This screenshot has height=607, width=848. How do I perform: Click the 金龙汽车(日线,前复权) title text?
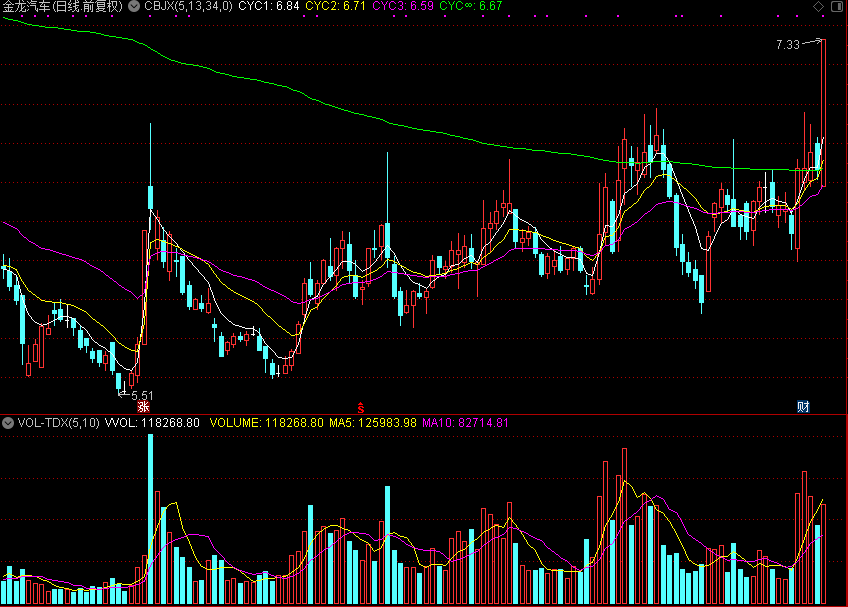click(63, 6)
